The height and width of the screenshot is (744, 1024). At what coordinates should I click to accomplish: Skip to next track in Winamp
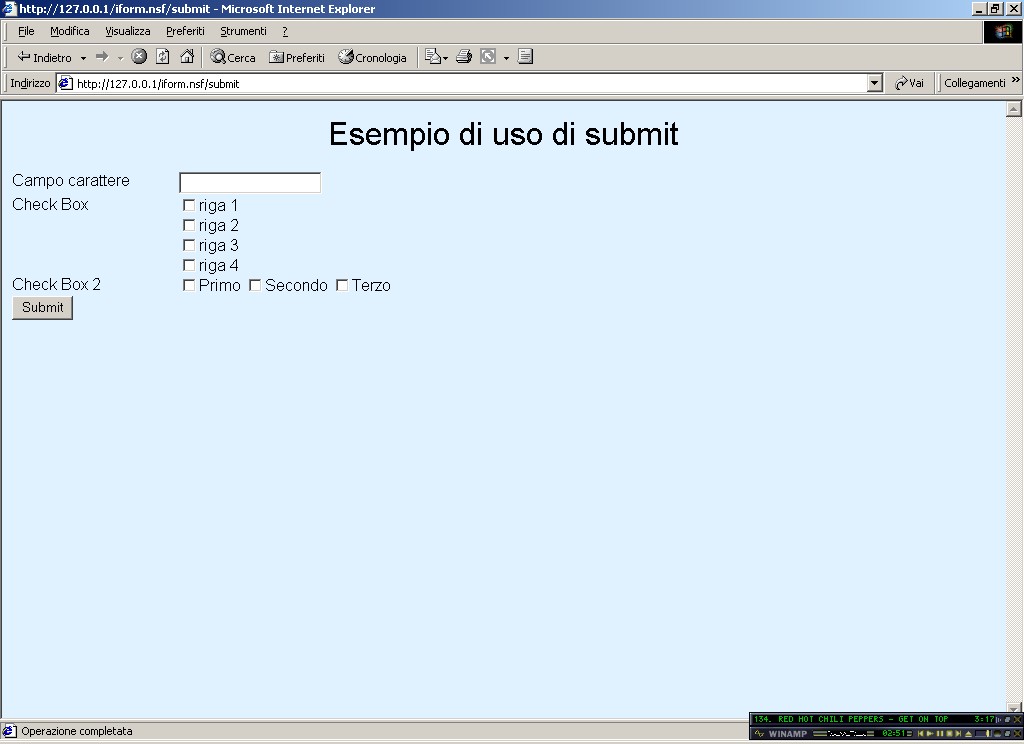pyautogui.click(x=958, y=734)
